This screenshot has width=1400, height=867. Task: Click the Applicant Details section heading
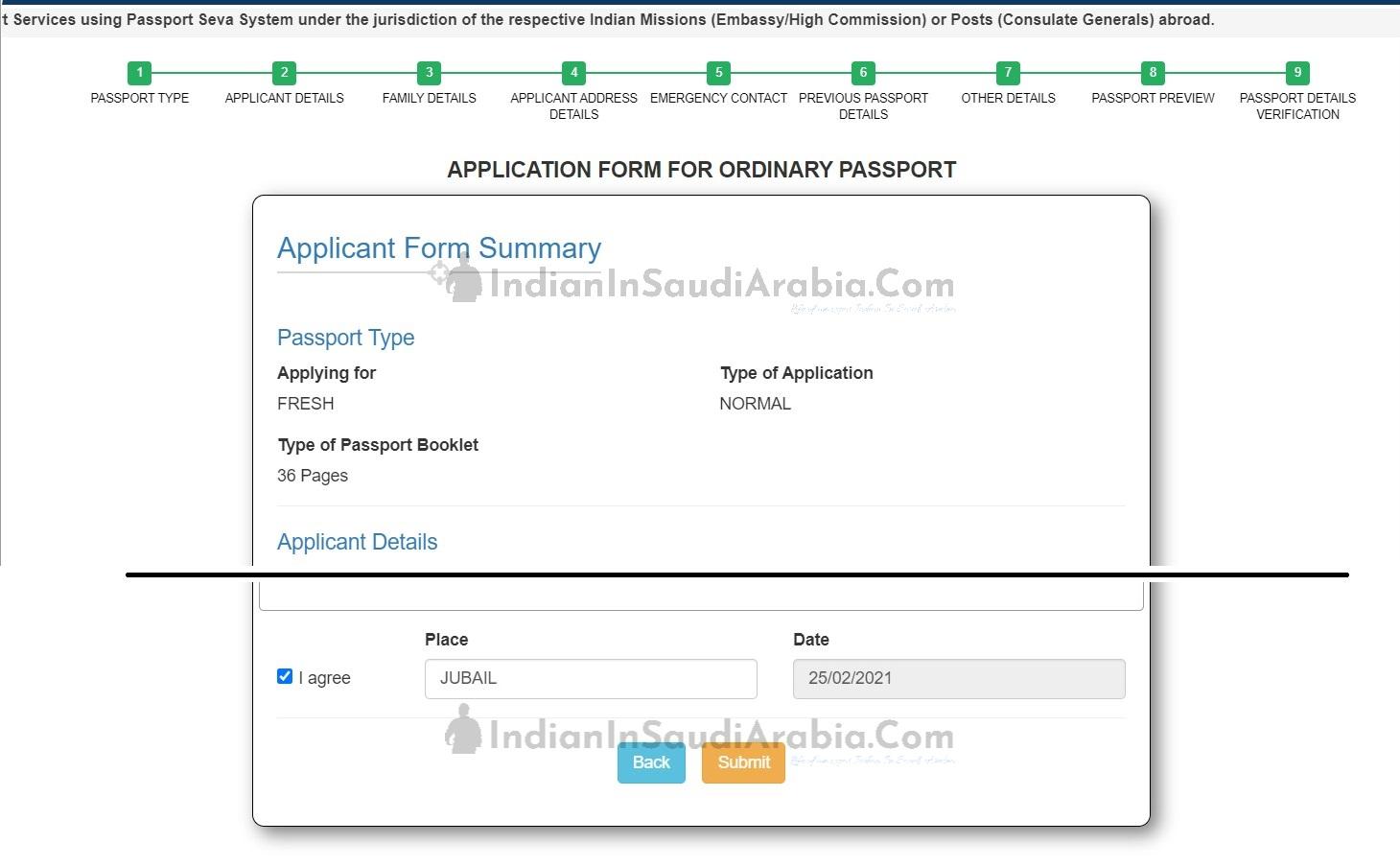click(357, 542)
